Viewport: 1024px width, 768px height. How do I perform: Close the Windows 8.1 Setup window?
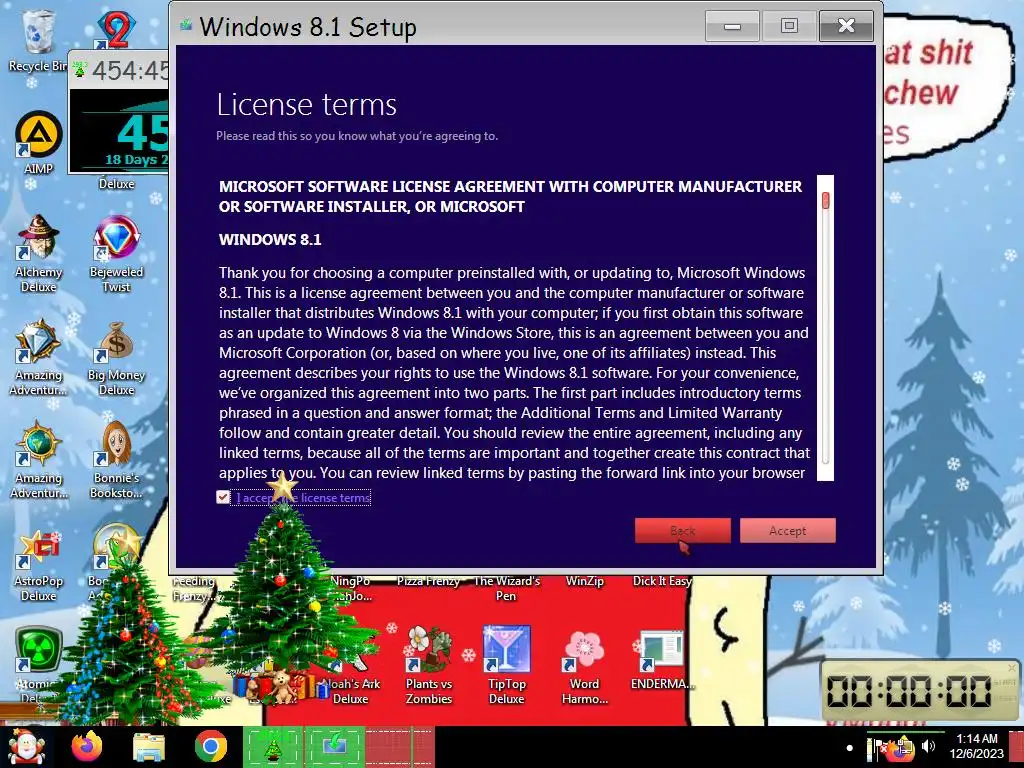pyautogui.click(x=846, y=26)
